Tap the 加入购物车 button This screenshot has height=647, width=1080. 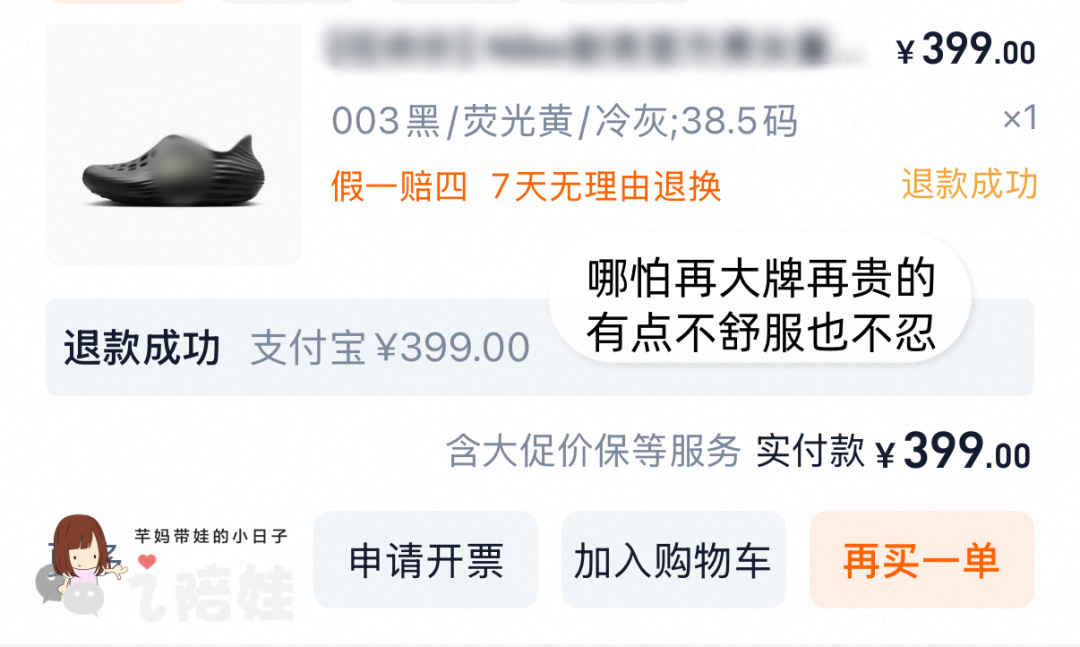click(x=673, y=559)
